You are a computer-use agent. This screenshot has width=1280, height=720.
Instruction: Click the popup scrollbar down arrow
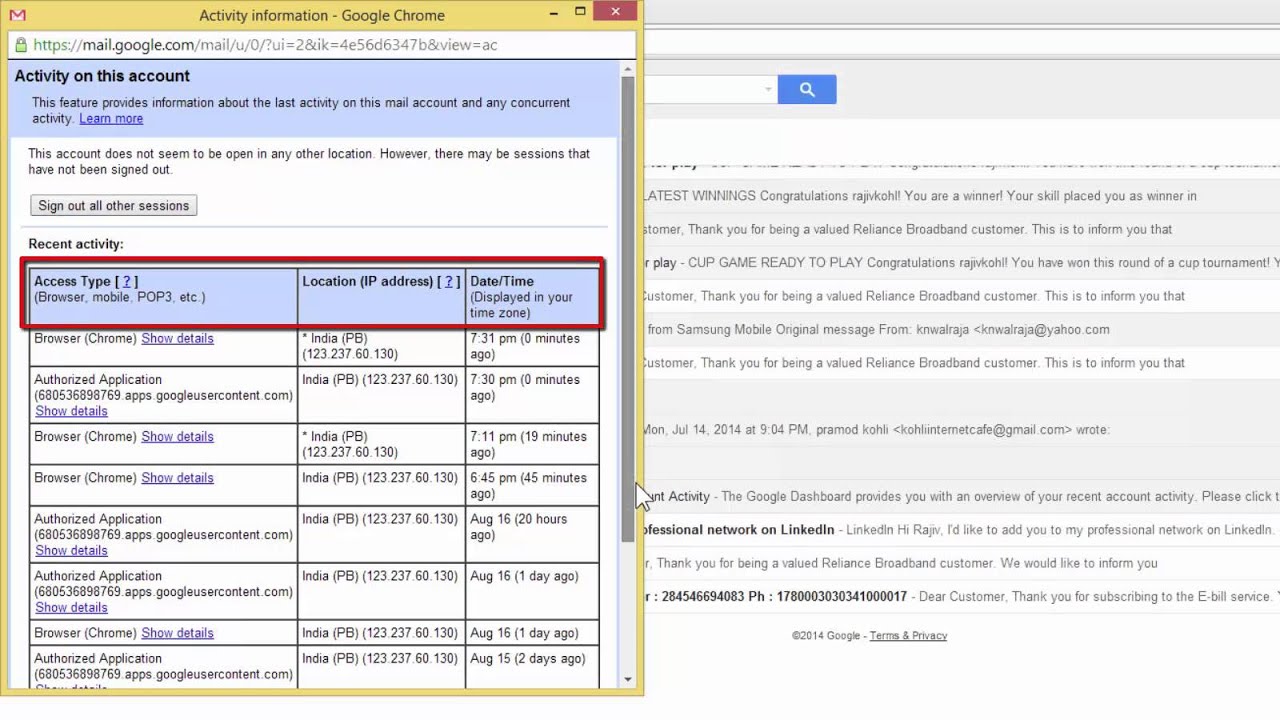[x=628, y=680]
